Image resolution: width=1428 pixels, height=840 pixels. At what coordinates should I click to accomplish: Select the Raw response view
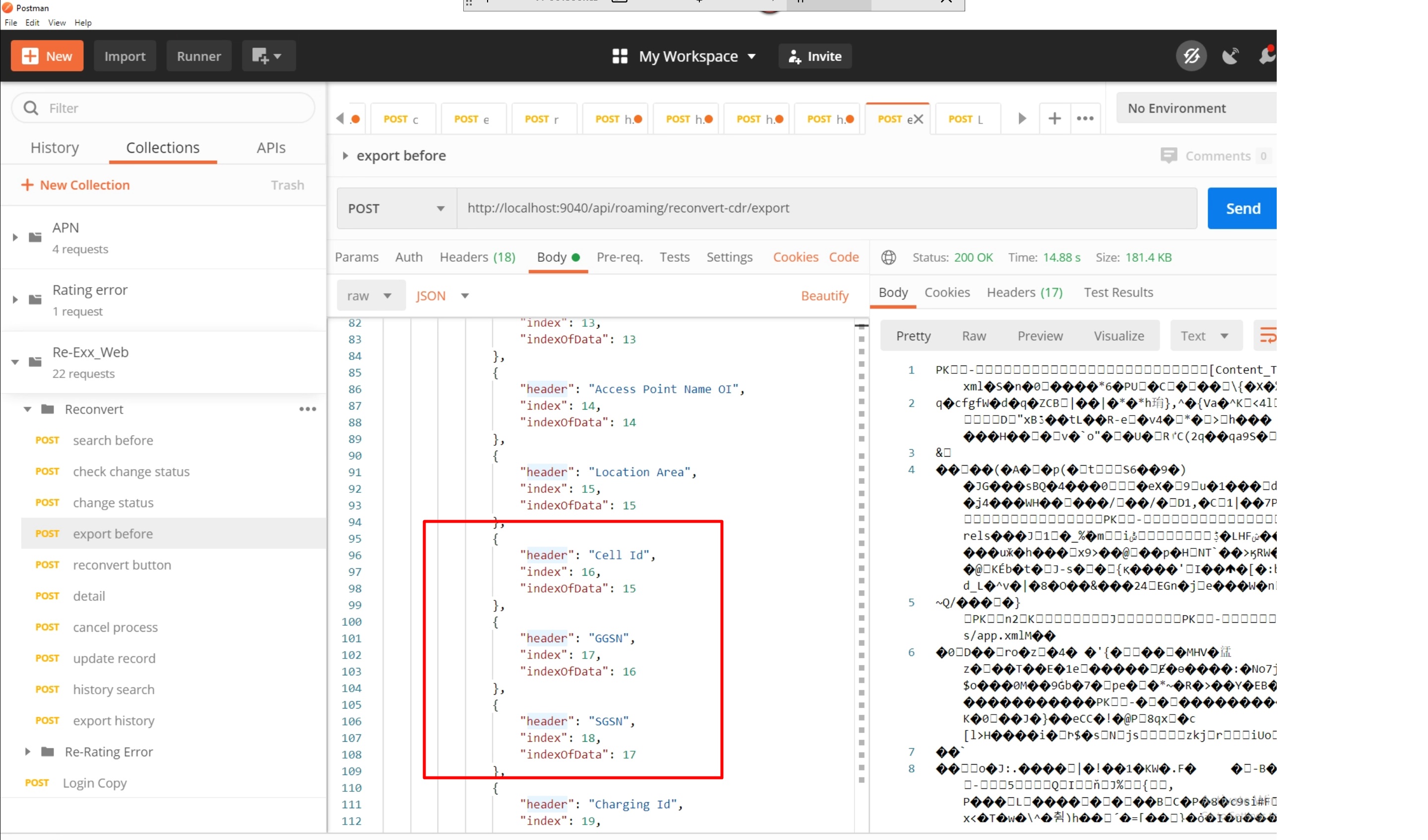click(974, 336)
